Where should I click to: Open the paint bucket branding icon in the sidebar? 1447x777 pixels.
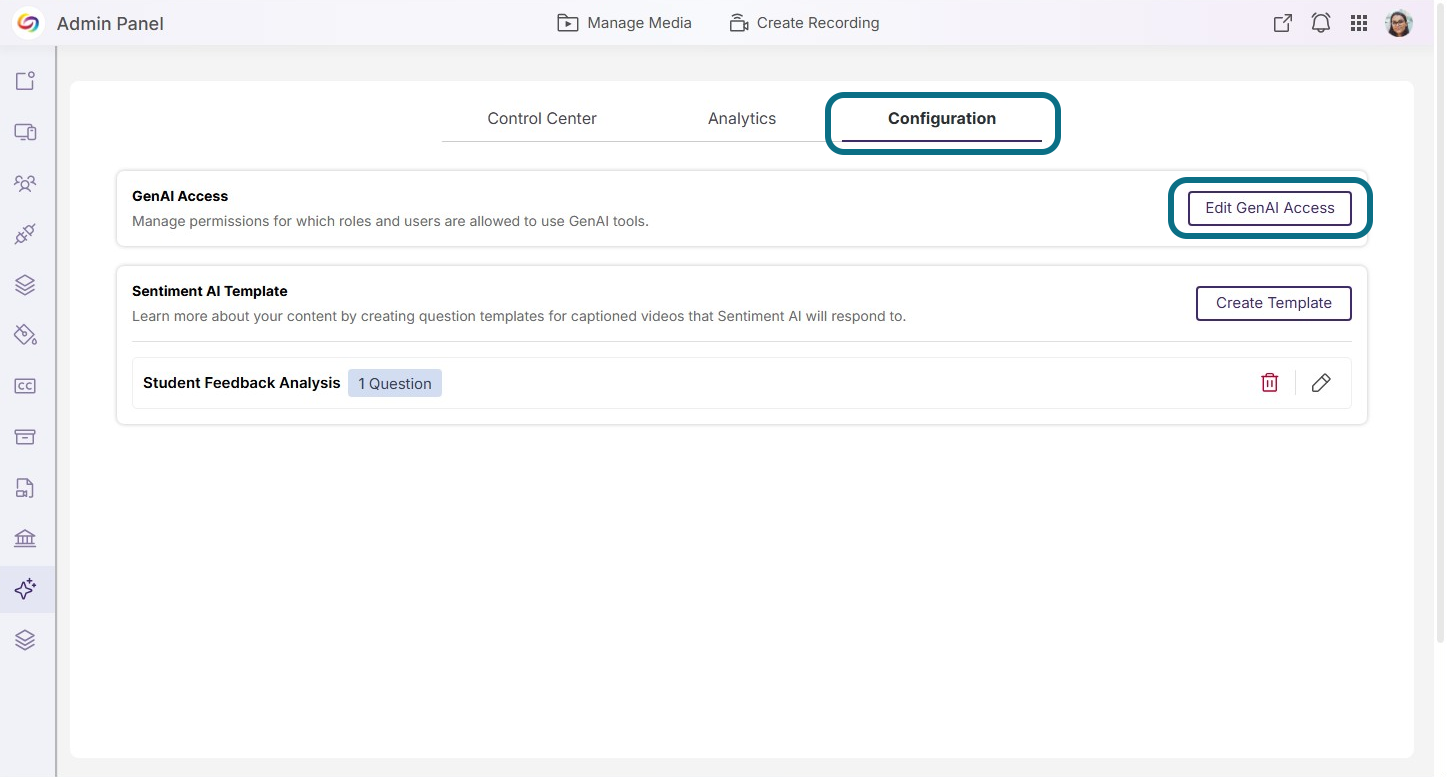(25, 335)
